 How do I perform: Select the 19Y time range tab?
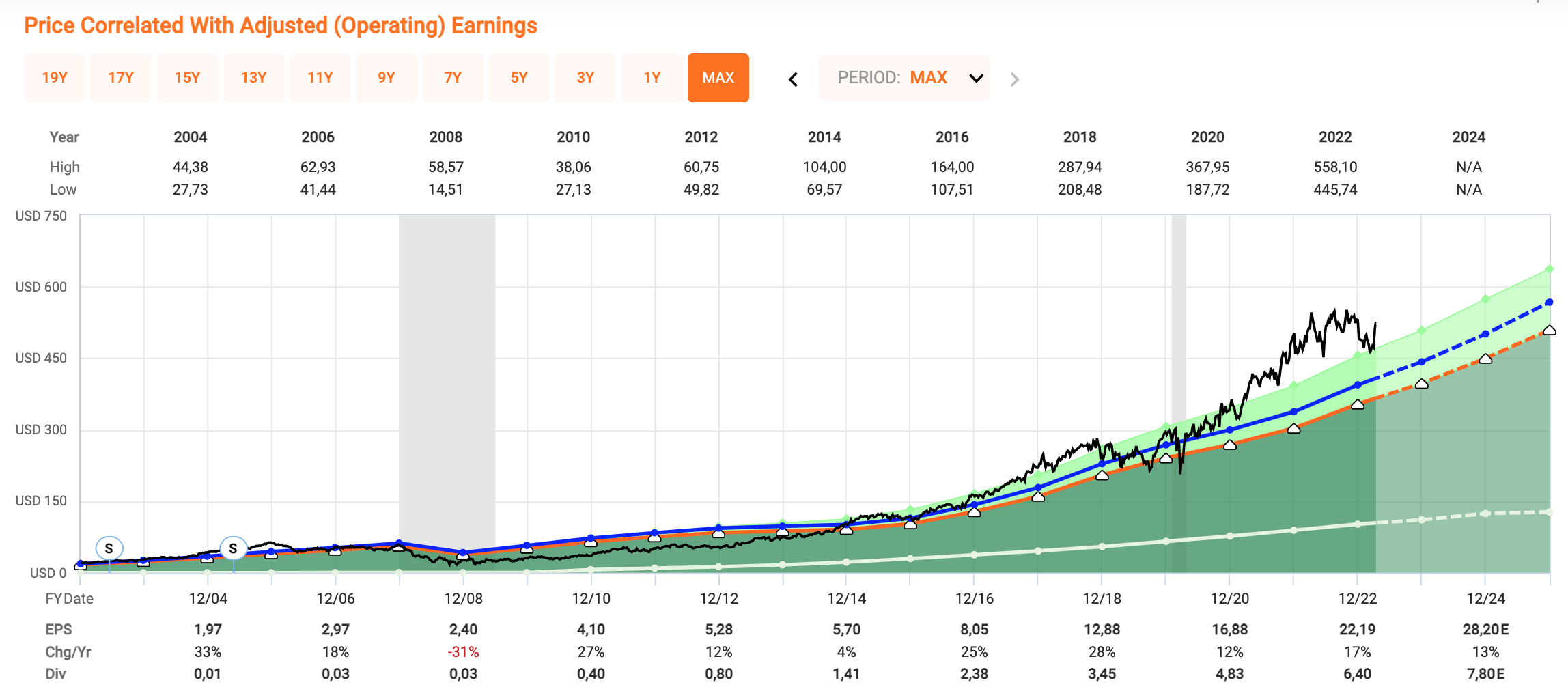pyautogui.click(x=55, y=78)
